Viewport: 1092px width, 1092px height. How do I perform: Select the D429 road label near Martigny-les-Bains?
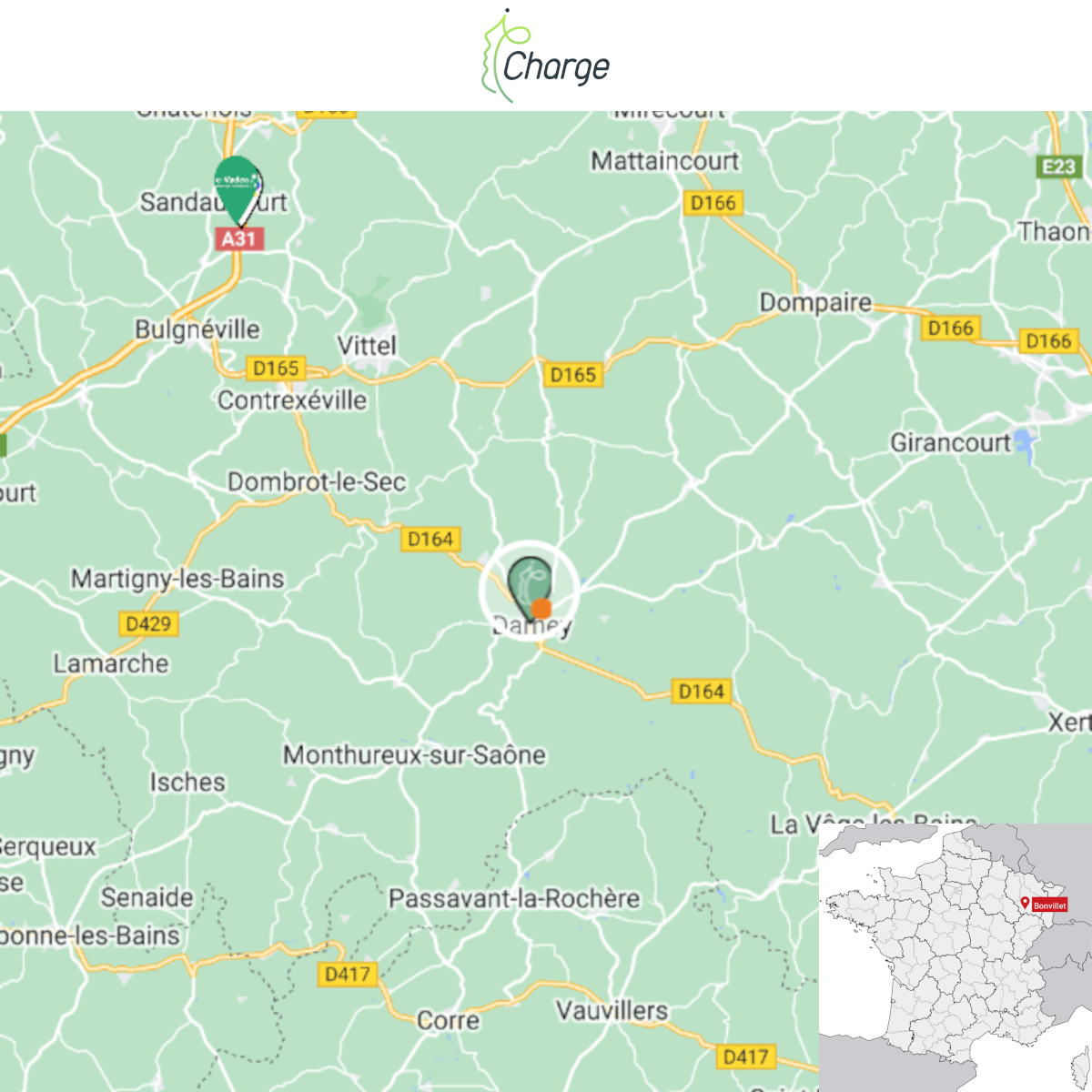coord(148,624)
